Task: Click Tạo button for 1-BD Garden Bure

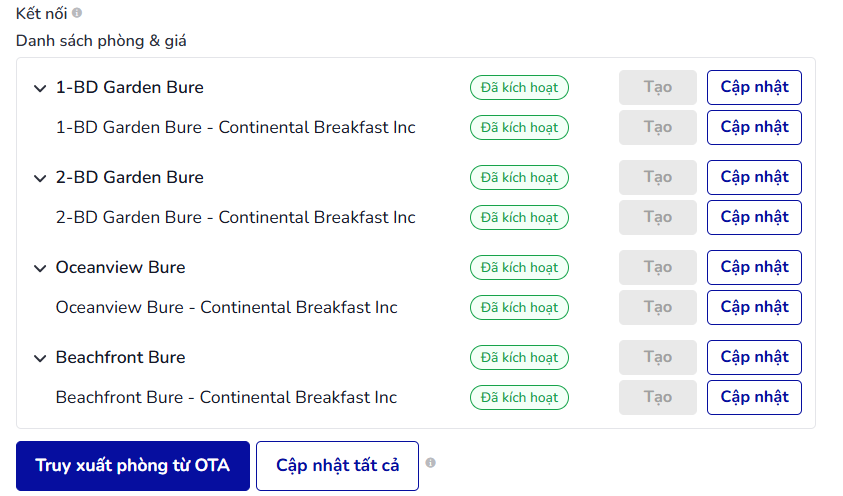Action: (x=658, y=87)
